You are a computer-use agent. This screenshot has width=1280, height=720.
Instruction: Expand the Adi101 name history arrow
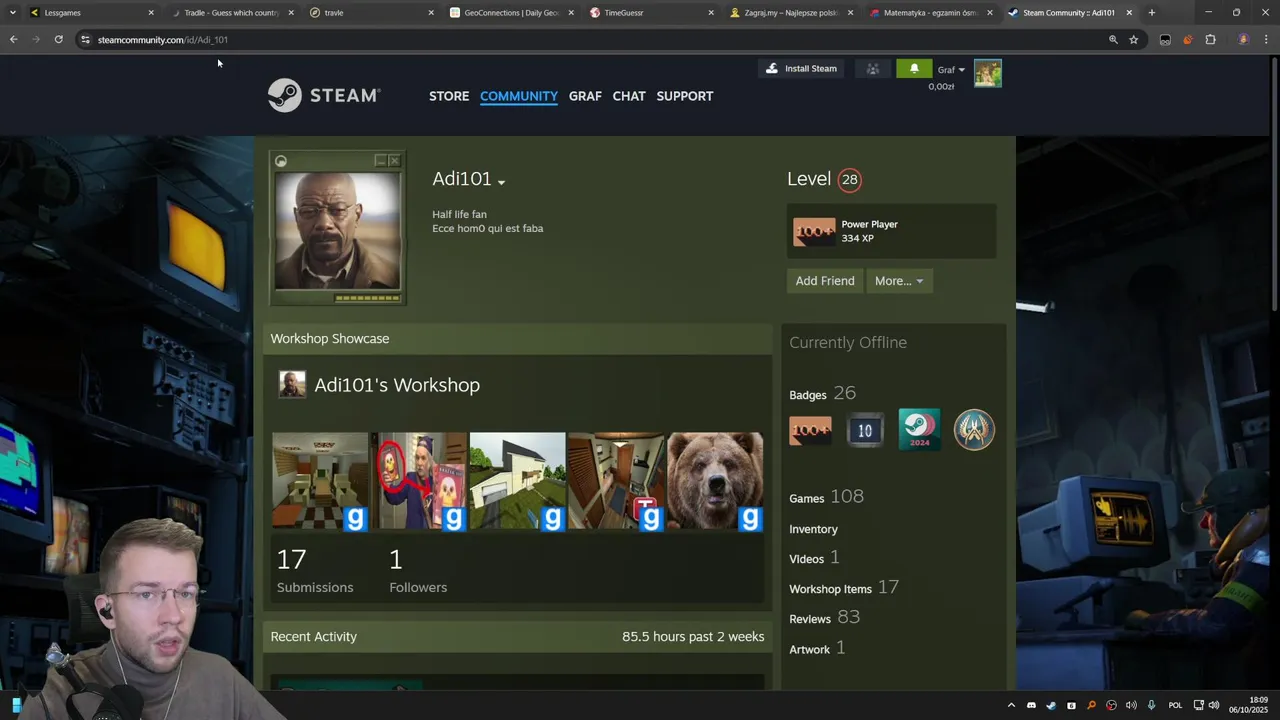(x=501, y=182)
